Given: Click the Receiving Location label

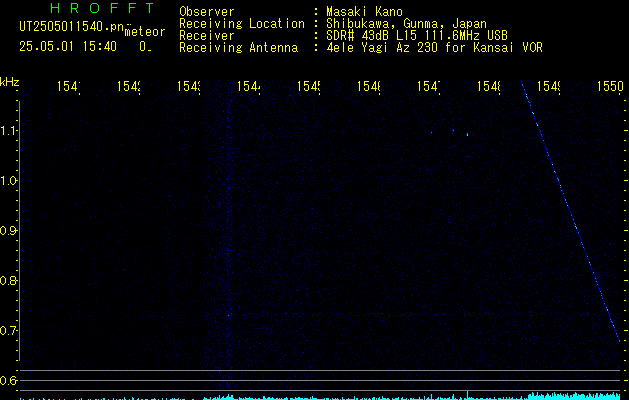Looking at the screenshot, I should click(242, 24).
